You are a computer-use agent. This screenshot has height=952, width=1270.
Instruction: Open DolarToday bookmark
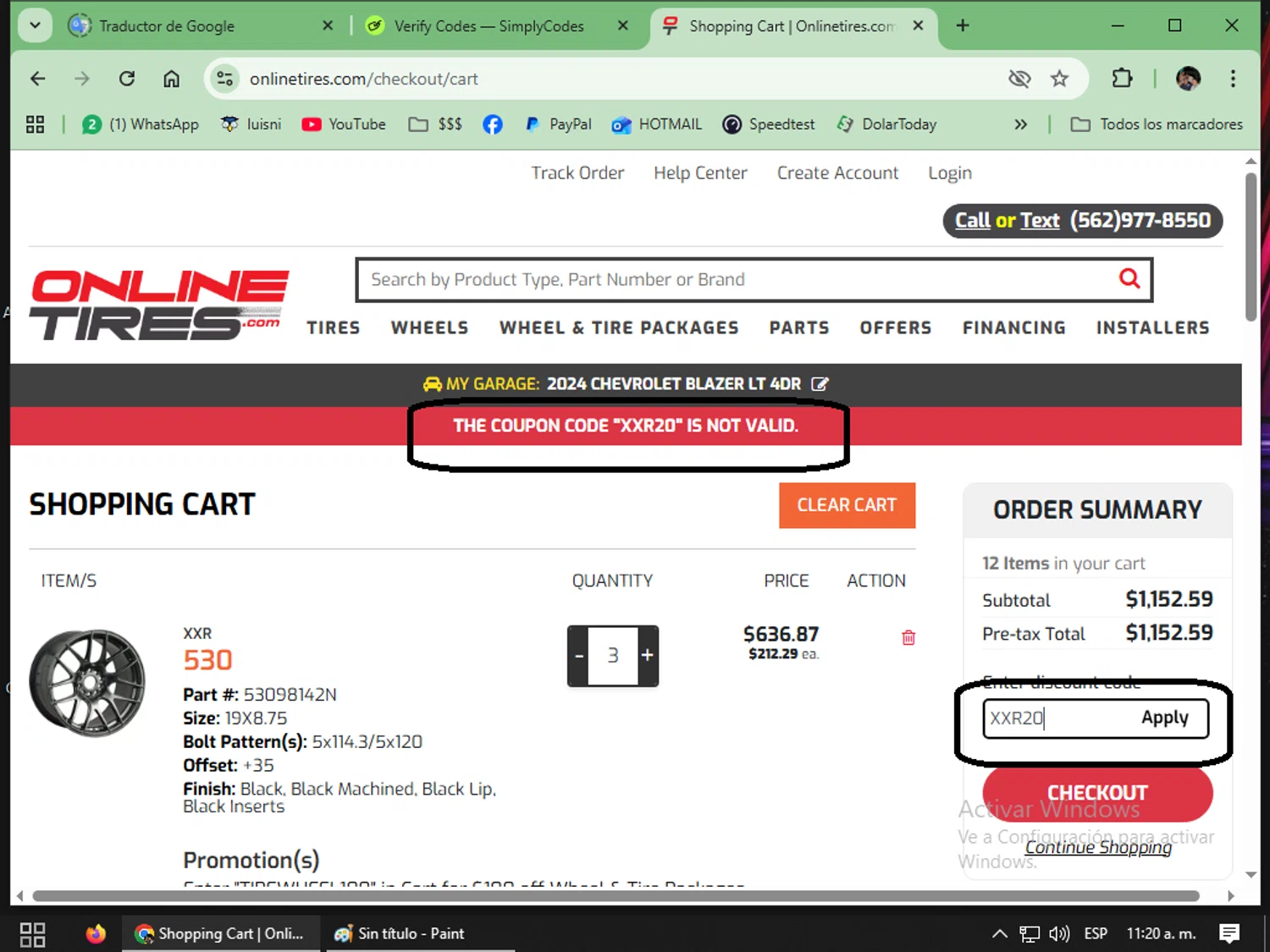coord(886,124)
